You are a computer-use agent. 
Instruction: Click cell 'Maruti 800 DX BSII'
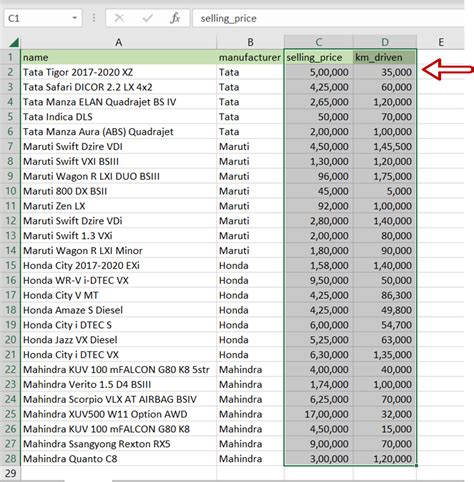point(119,191)
